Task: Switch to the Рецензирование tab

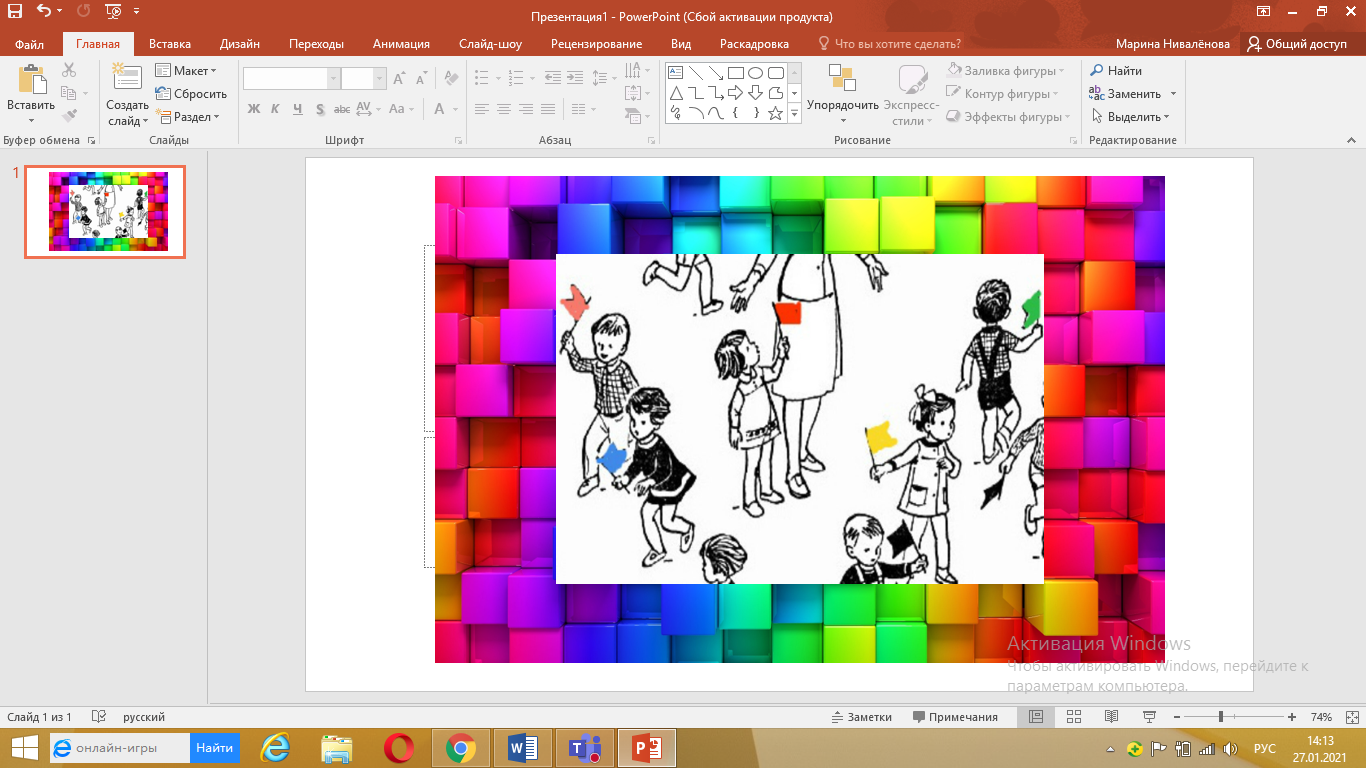Action: coord(596,44)
